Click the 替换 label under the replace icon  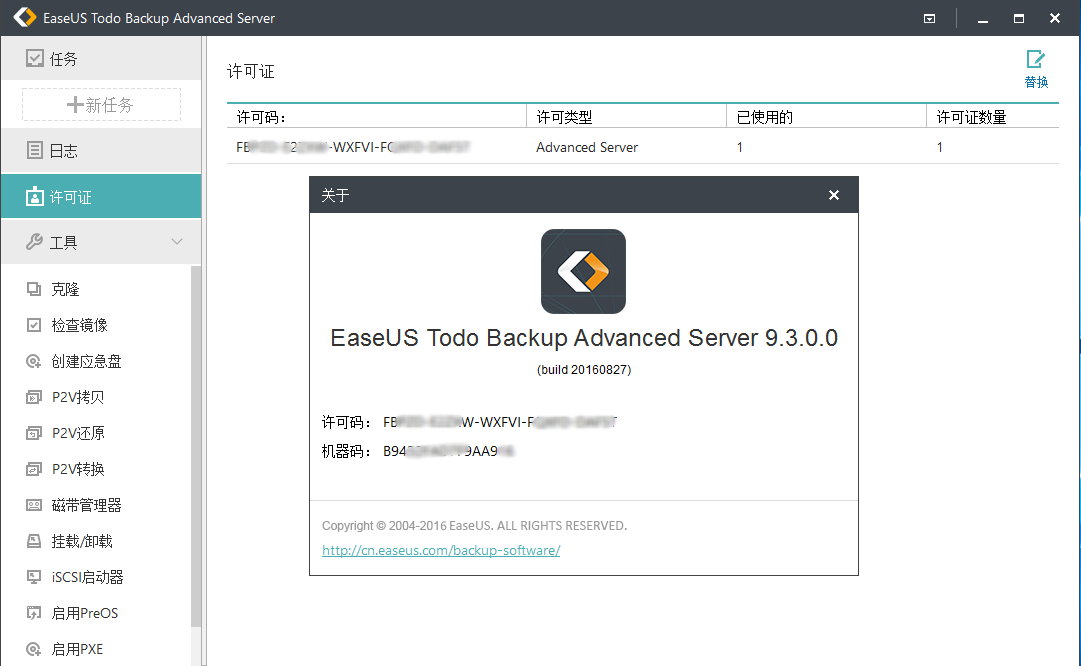(1035, 82)
